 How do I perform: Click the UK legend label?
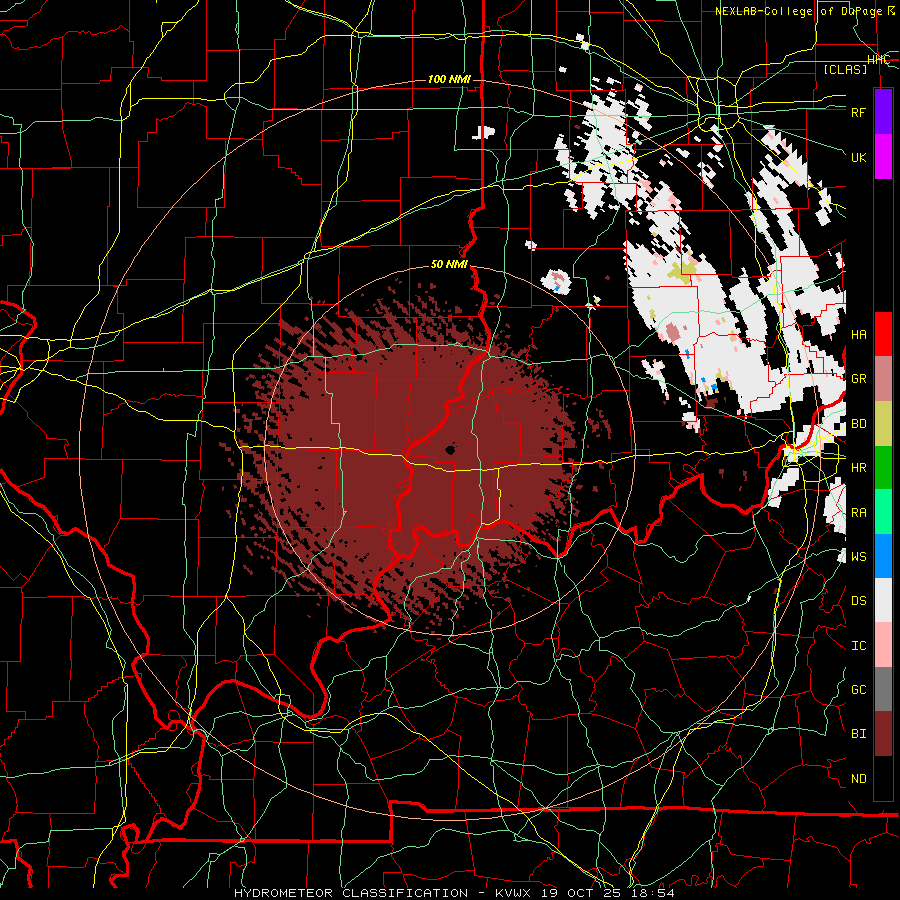click(x=859, y=157)
